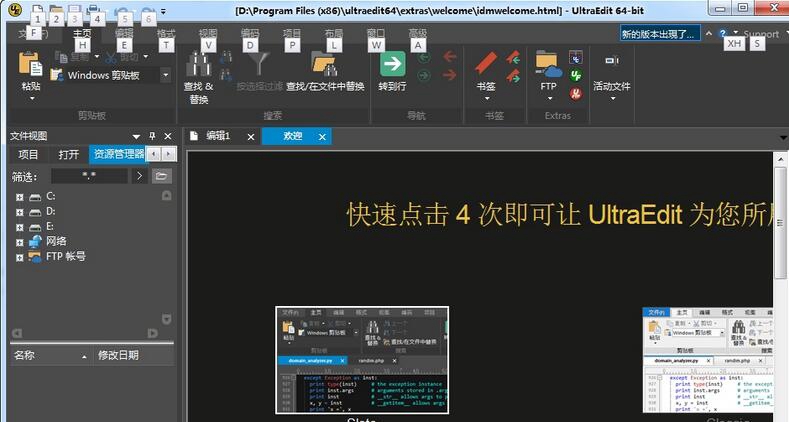Open quick access toolbar customize dropdown
The height and width of the screenshot is (422, 789).
163,11
